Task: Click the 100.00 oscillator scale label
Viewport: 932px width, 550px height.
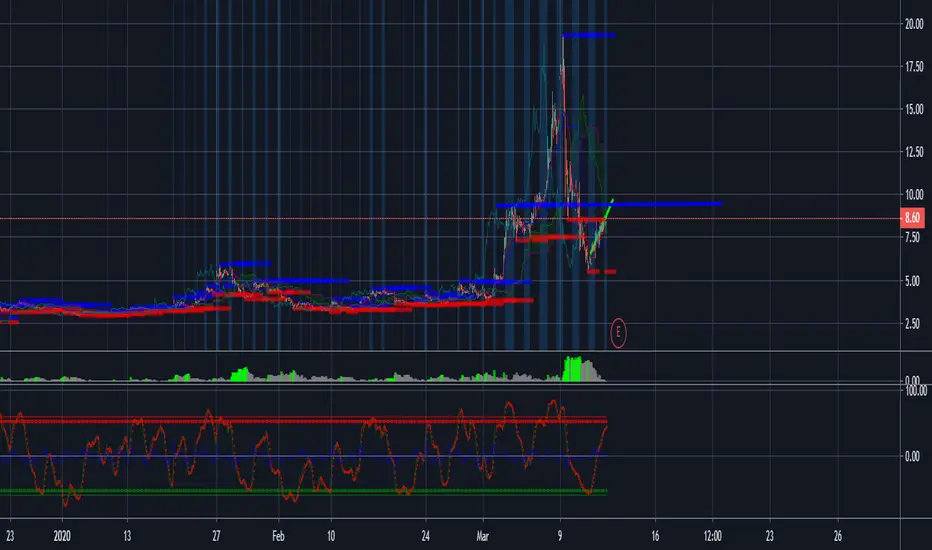Action: (x=916, y=391)
